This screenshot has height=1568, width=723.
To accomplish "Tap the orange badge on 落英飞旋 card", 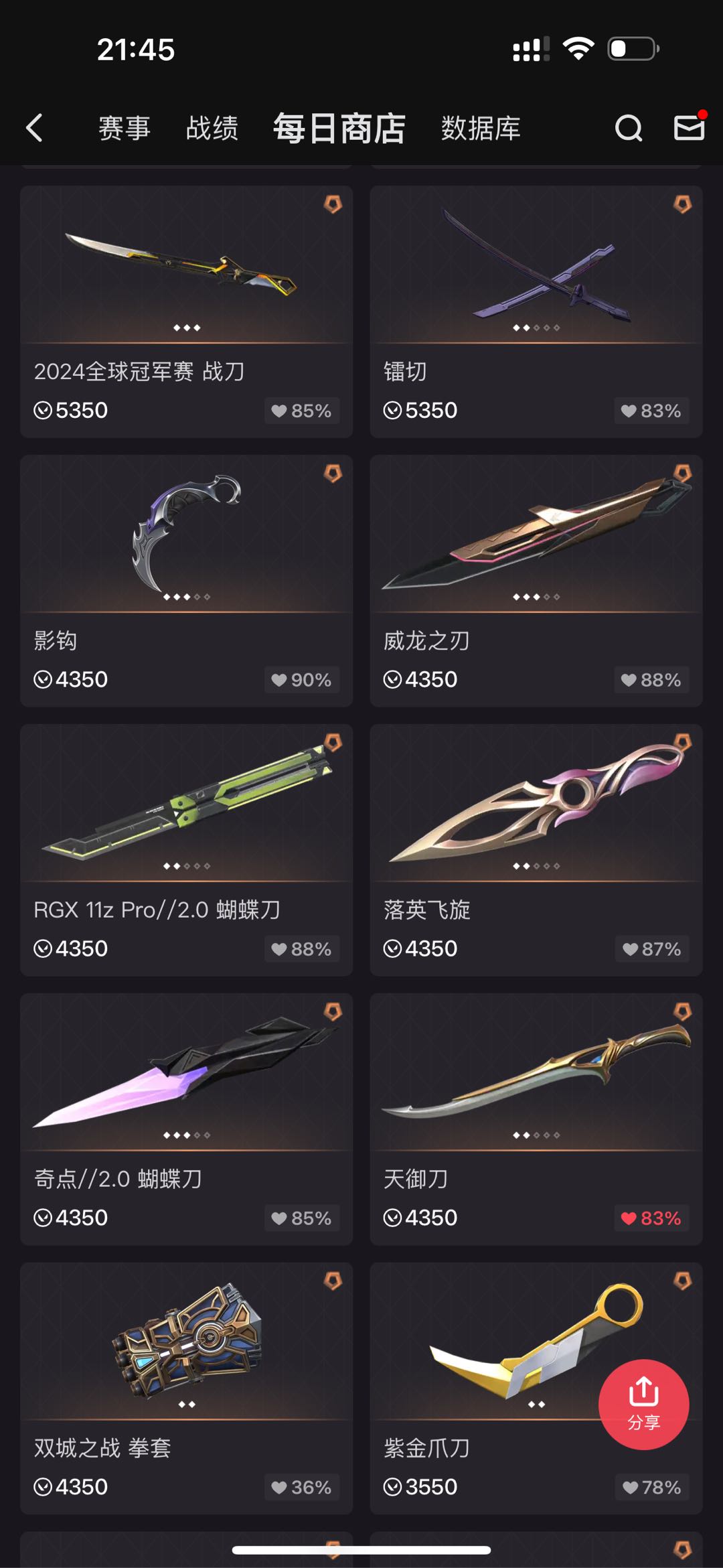I will [x=682, y=743].
